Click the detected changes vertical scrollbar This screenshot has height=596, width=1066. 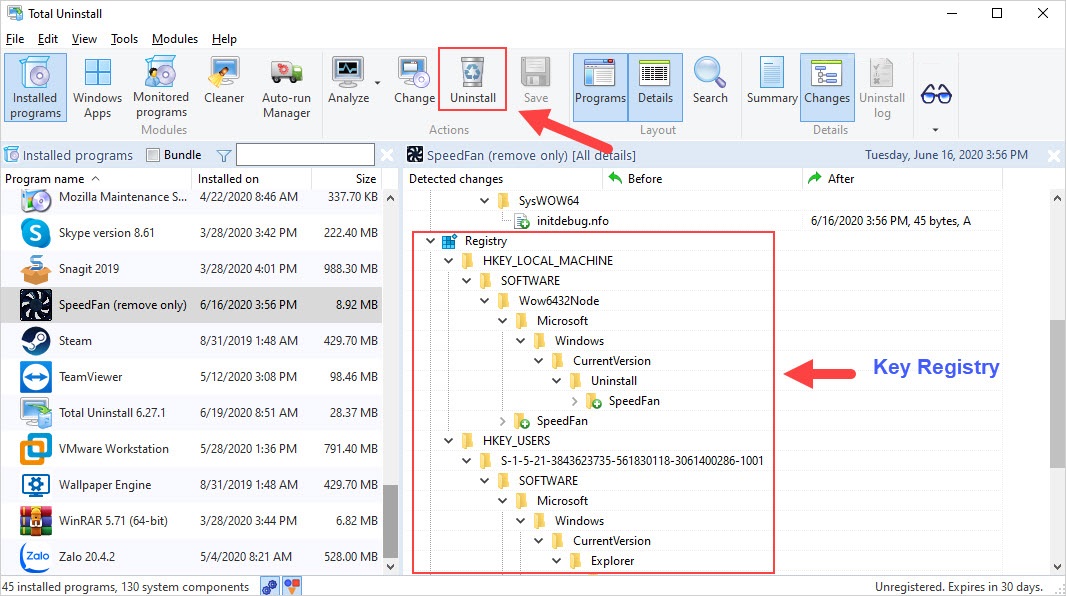1058,400
